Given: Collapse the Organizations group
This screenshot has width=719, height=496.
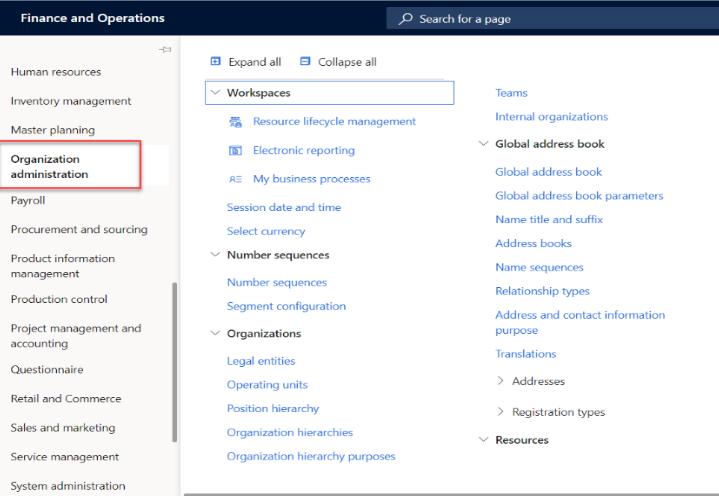Looking at the screenshot, I should click(x=215, y=333).
